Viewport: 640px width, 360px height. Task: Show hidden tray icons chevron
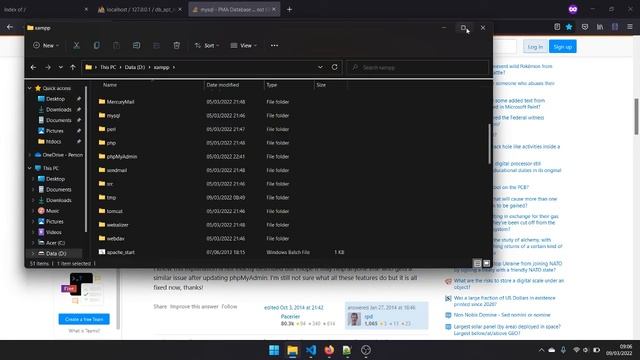click(x=541, y=350)
